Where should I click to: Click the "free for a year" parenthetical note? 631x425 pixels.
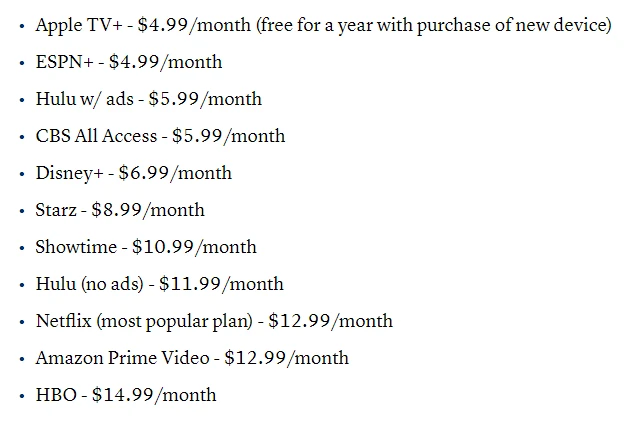coord(434,25)
